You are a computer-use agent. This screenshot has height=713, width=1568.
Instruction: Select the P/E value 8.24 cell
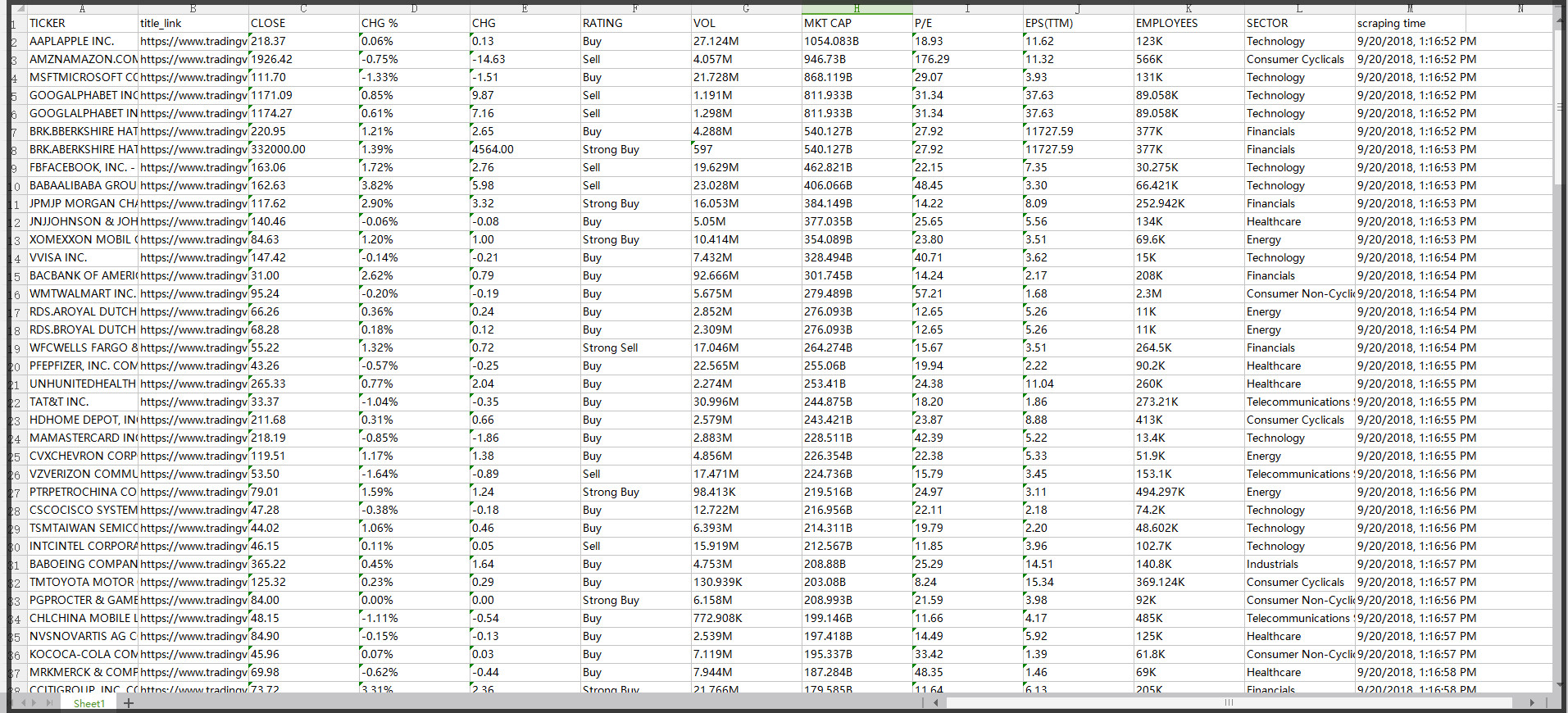[x=967, y=582]
